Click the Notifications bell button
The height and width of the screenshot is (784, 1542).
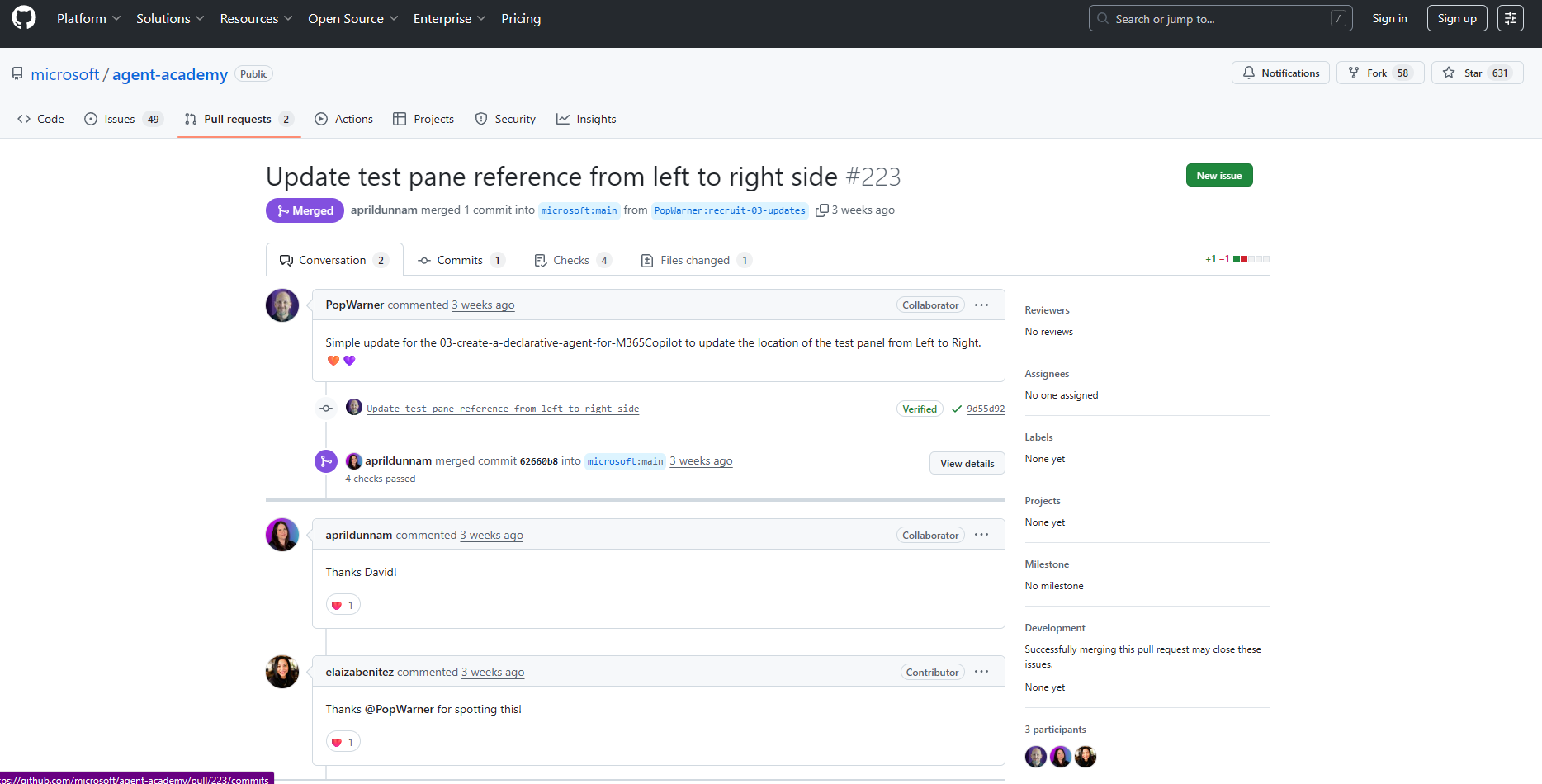[1280, 73]
